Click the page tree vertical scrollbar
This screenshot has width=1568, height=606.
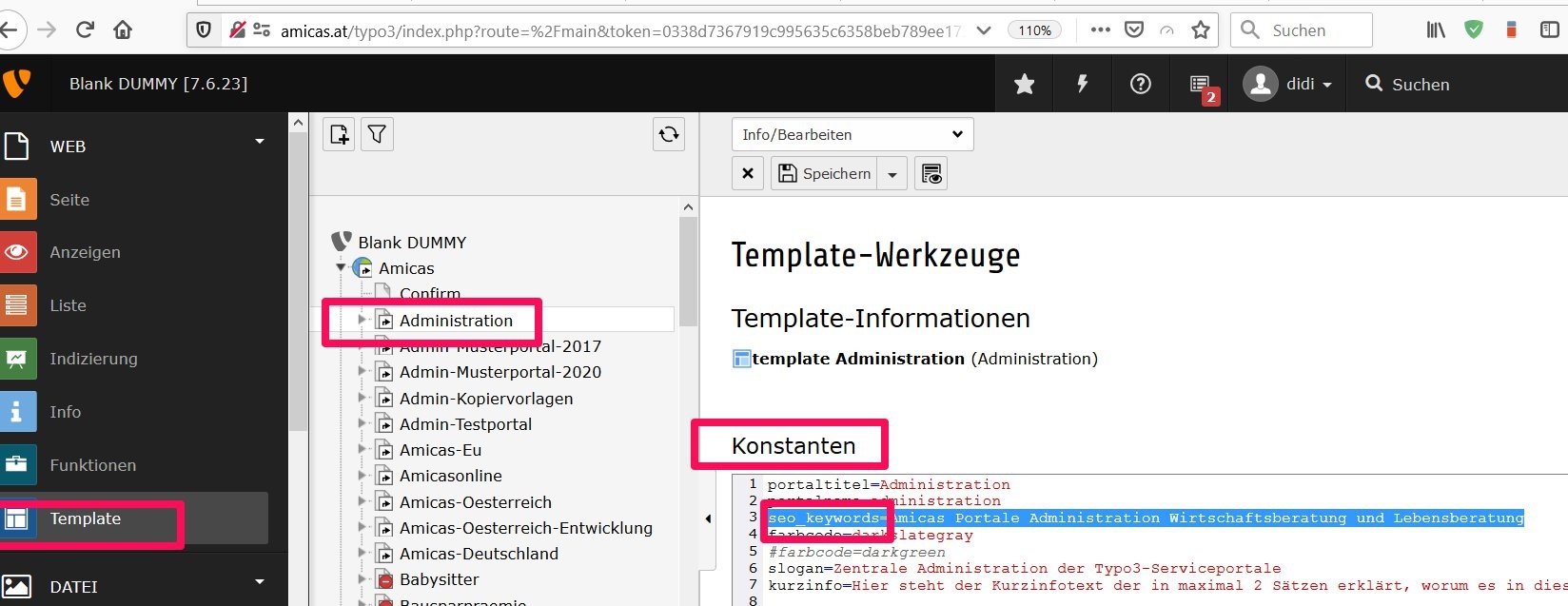tap(689, 271)
